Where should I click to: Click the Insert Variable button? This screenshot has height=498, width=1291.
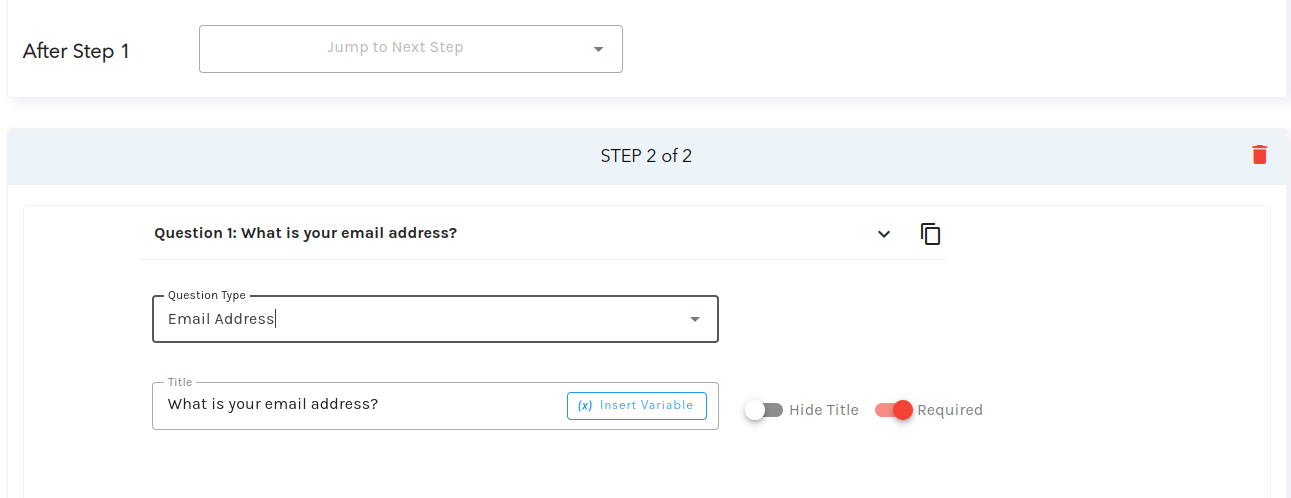637,406
